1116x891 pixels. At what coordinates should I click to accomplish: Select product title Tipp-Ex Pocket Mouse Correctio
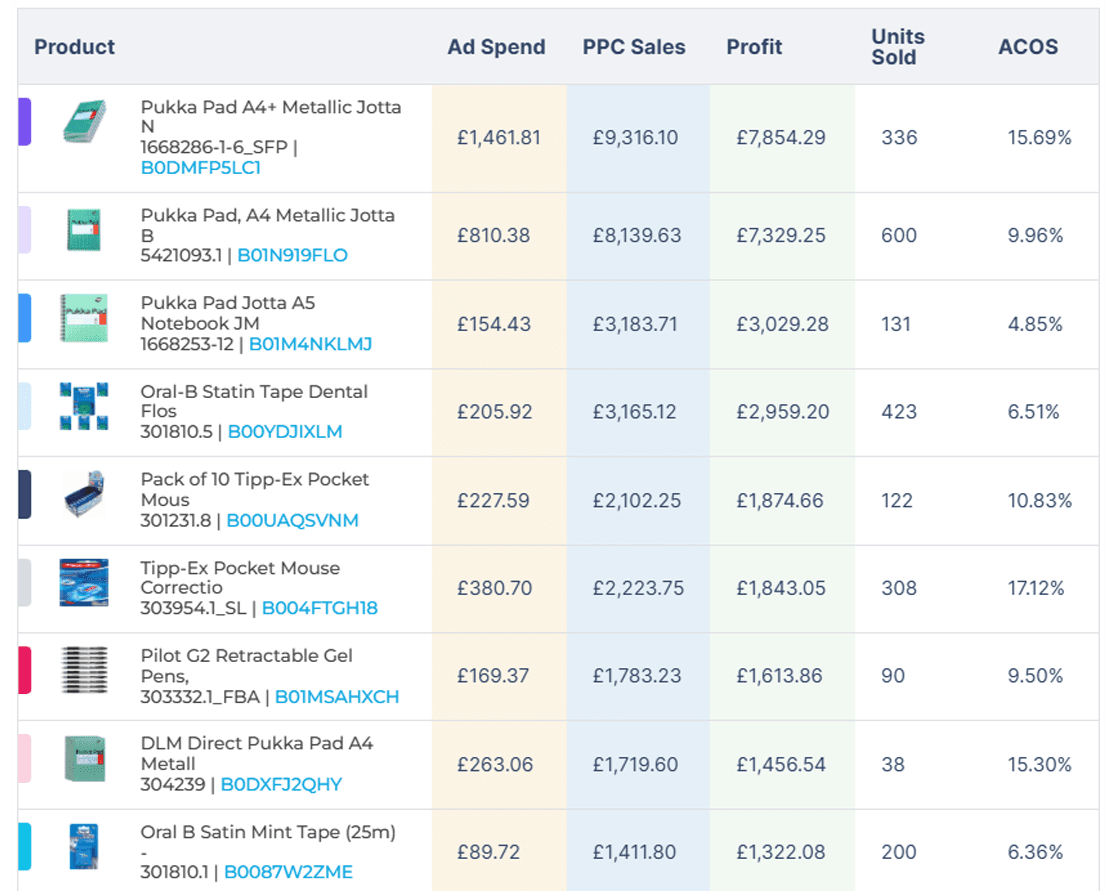(240, 577)
